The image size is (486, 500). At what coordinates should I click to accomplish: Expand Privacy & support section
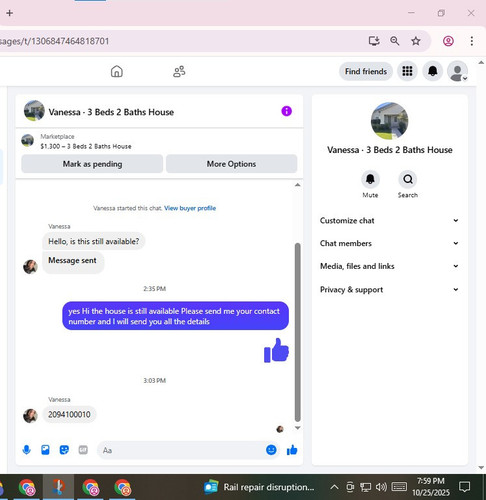point(389,289)
